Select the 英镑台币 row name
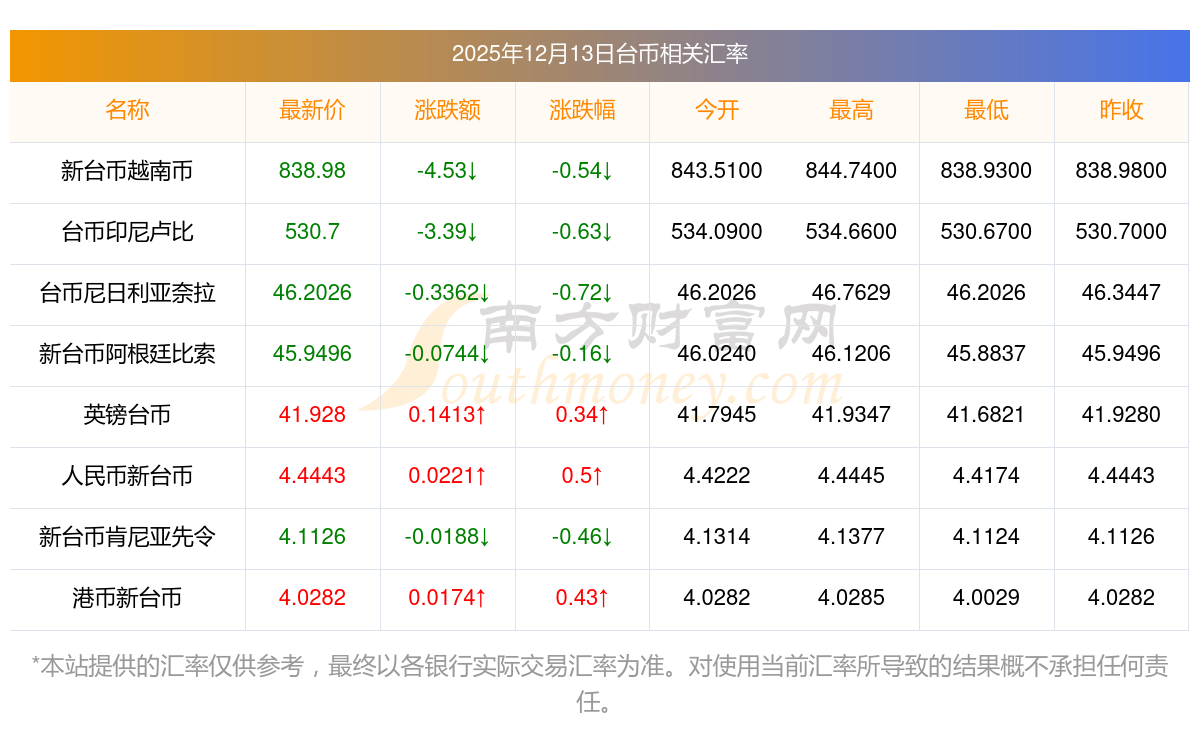Viewport: 1200px width, 733px height. (127, 415)
